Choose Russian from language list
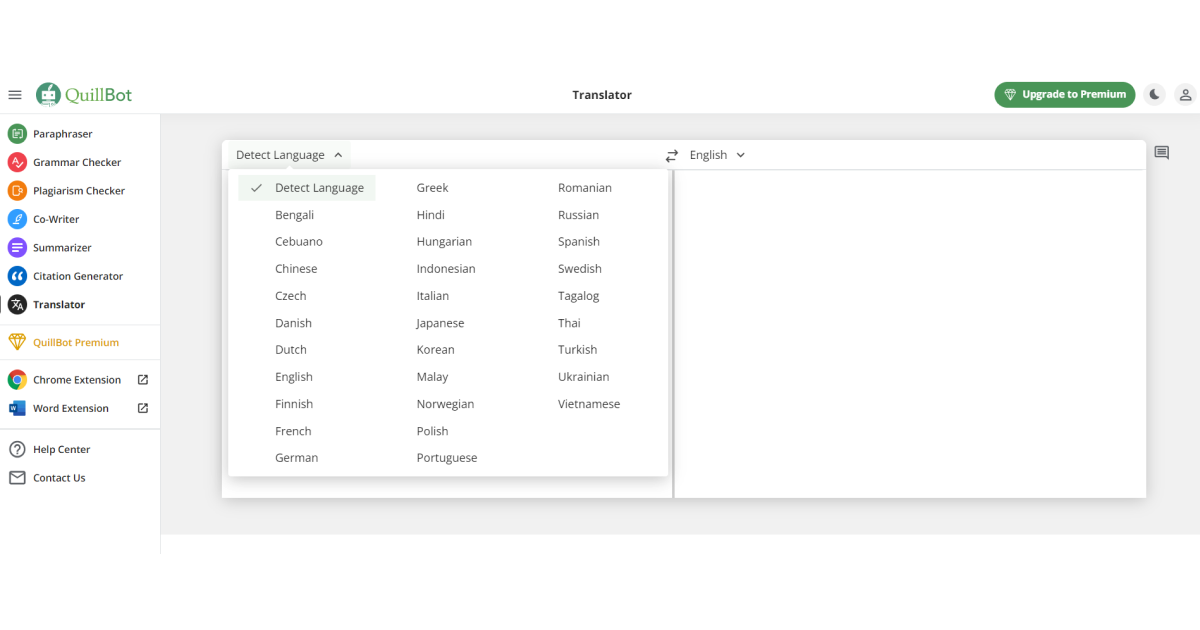The image size is (1200, 630). point(579,215)
